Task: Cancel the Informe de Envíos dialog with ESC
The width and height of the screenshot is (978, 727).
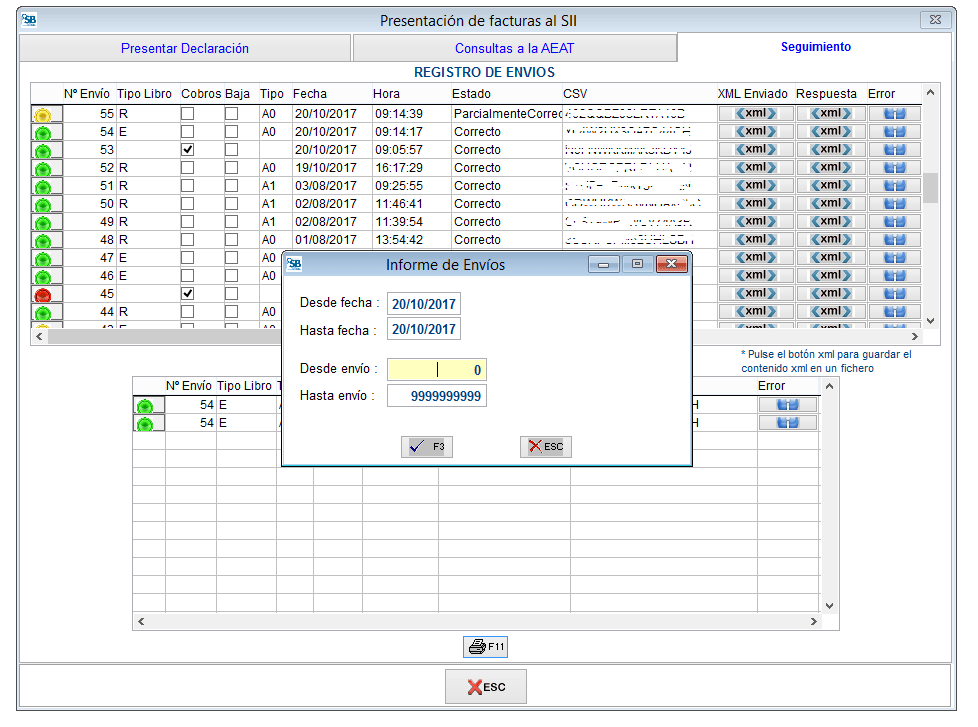Action: pyautogui.click(x=546, y=447)
